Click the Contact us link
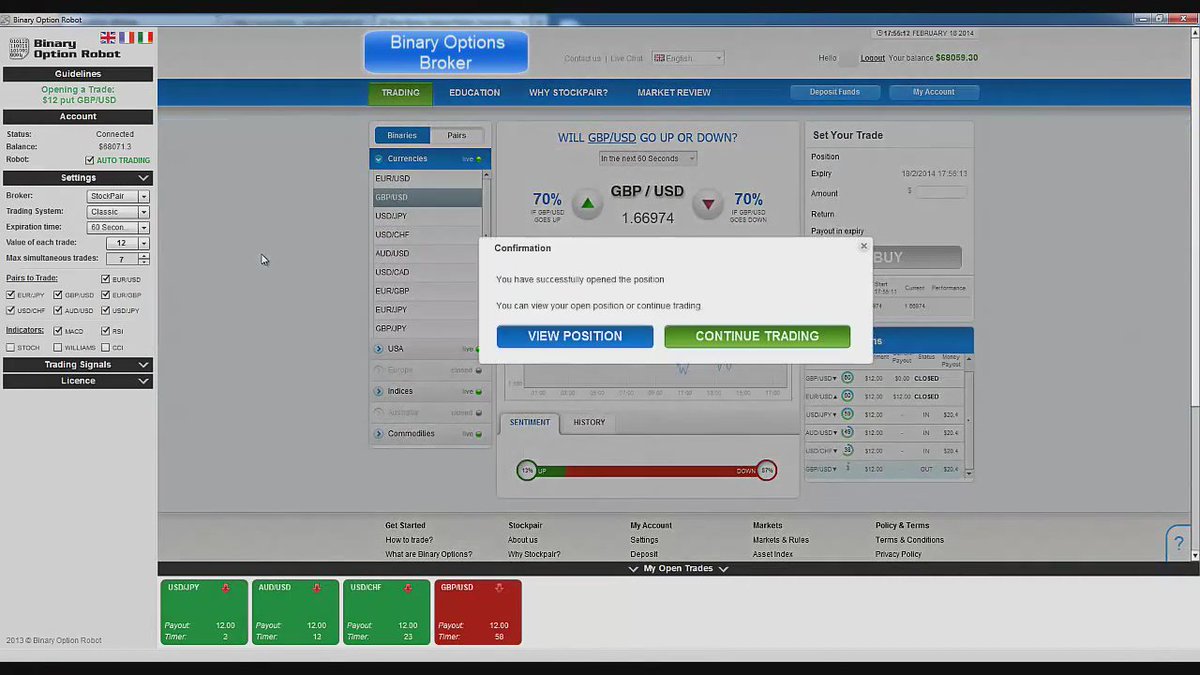1200x675 pixels. (x=583, y=58)
